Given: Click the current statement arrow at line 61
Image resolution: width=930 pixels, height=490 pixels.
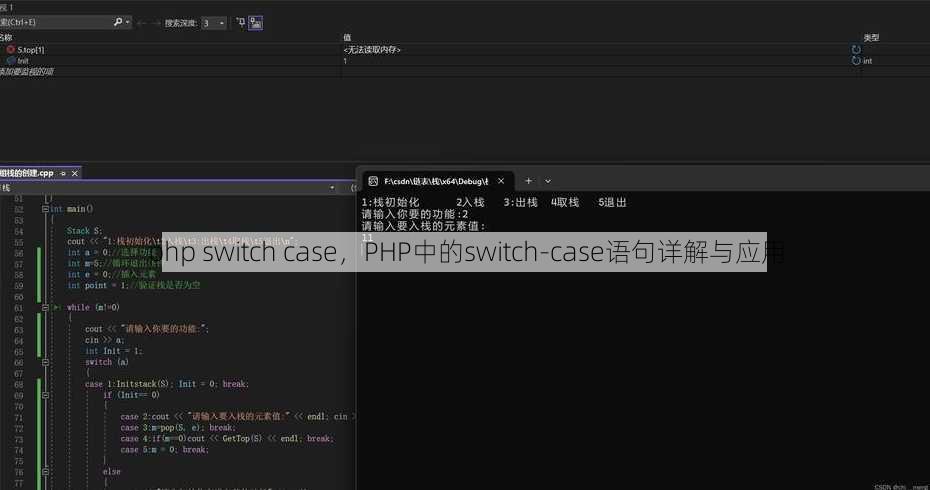Looking at the screenshot, I should 57,307.
